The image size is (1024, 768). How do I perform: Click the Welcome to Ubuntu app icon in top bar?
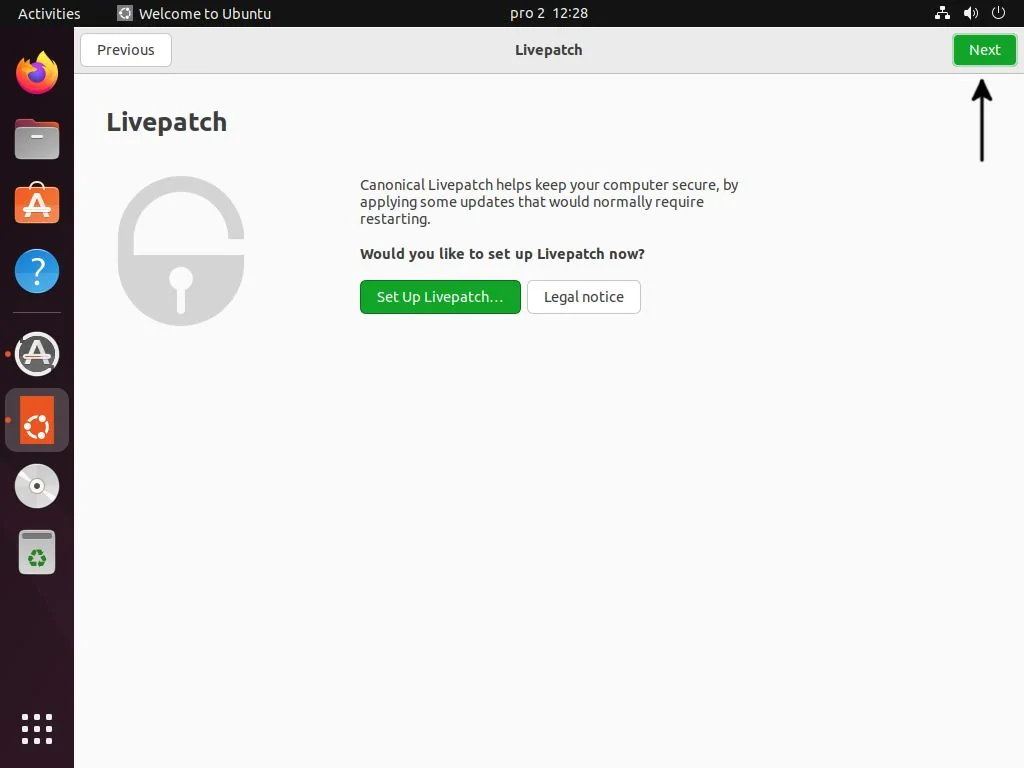(x=125, y=13)
